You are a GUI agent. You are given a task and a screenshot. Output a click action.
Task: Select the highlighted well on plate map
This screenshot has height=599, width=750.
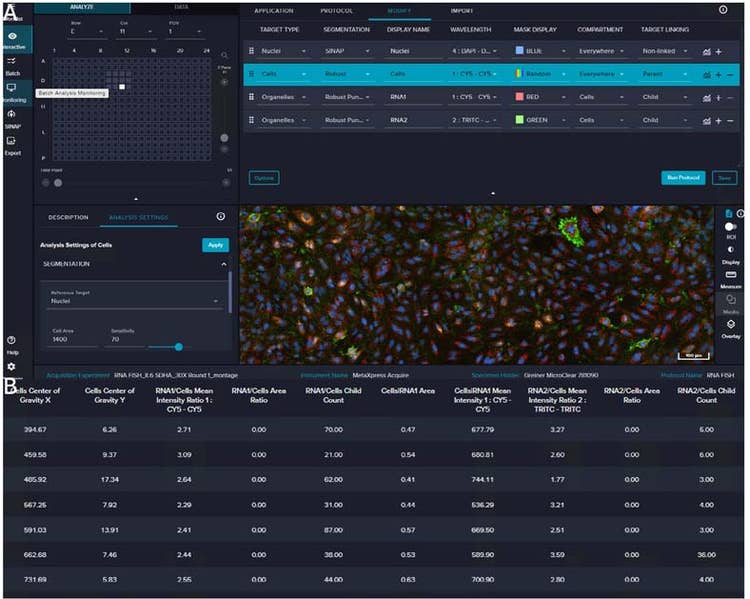click(x=122, y=87)
